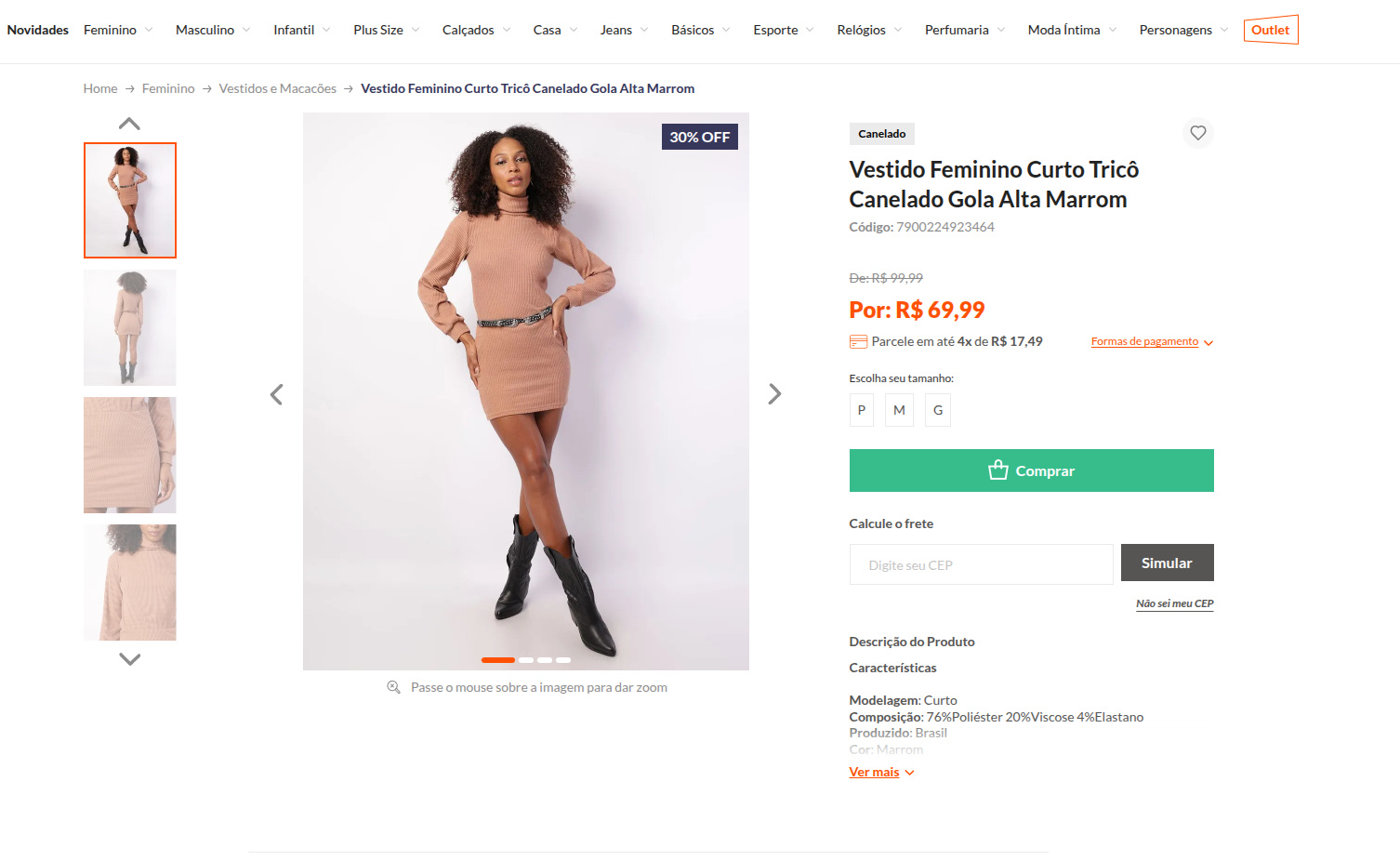The height and width of the screenshot is (861, 1400).
Task: Show next product image with right arrow
Action: 774,394
